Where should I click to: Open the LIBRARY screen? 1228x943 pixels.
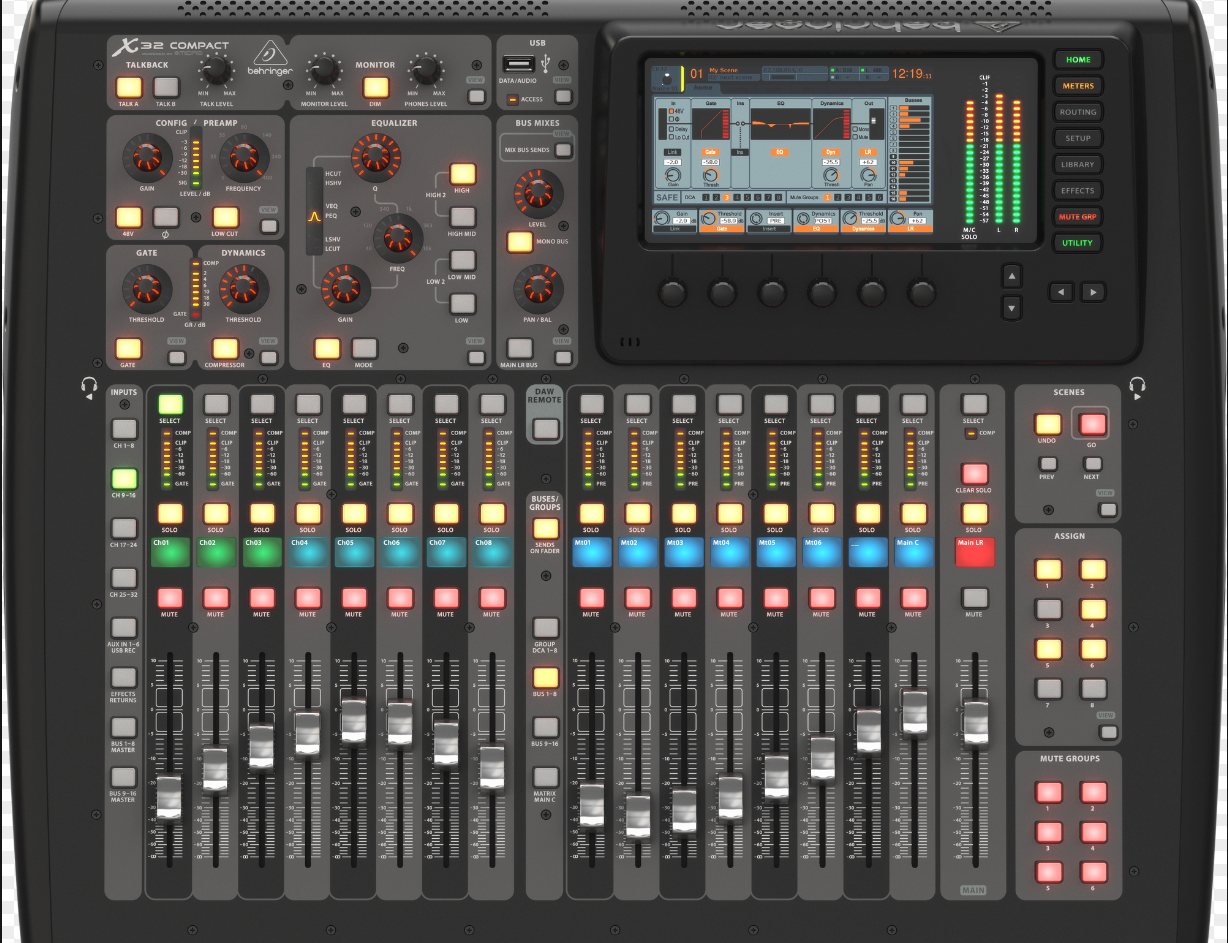tap(1078, 164)
